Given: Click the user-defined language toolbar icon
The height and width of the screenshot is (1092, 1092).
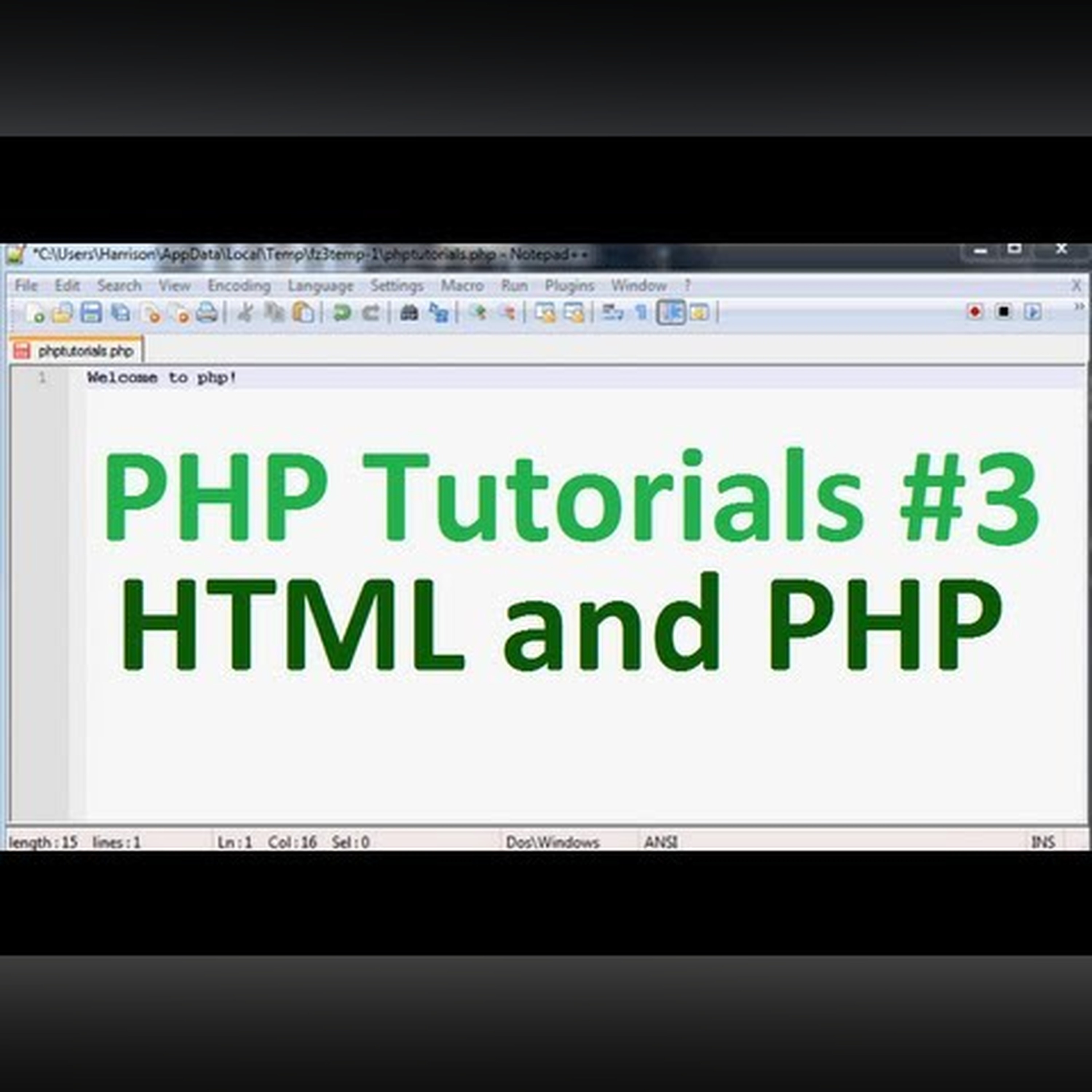Looking at the screenshot, I should tap(700, 313).
